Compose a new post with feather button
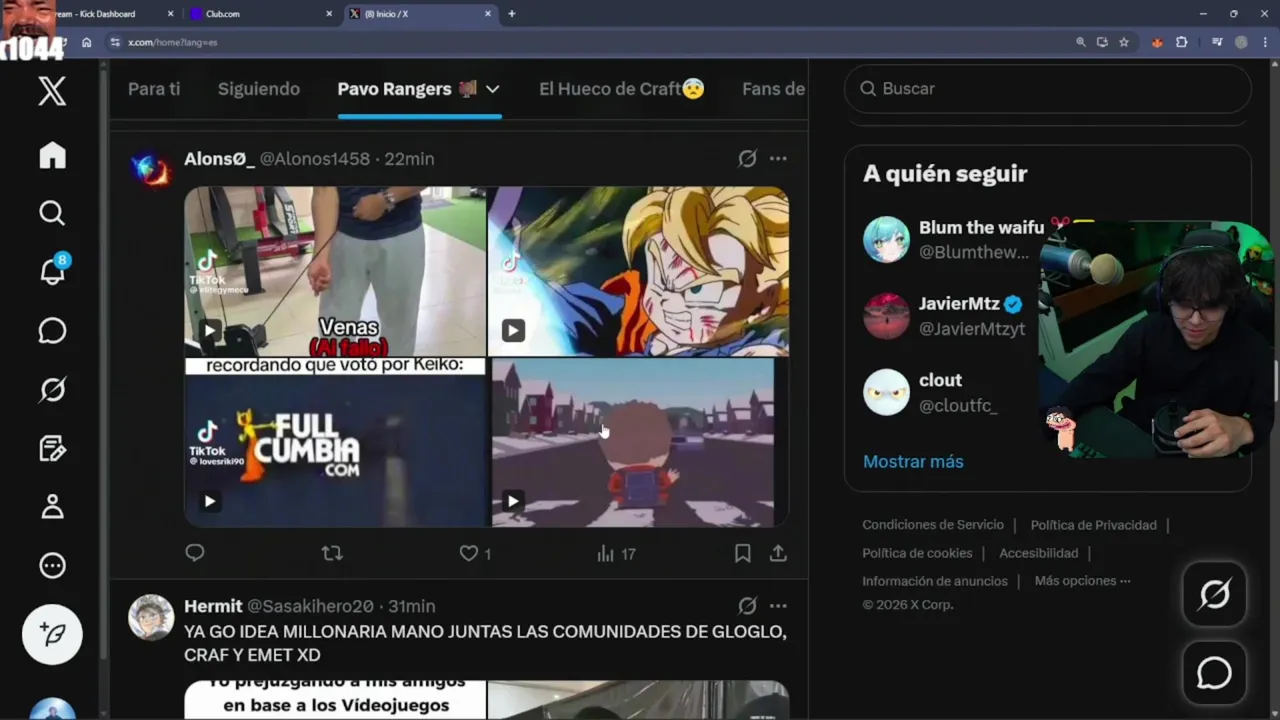This screenshot has width=1280, height=720. 52,634
